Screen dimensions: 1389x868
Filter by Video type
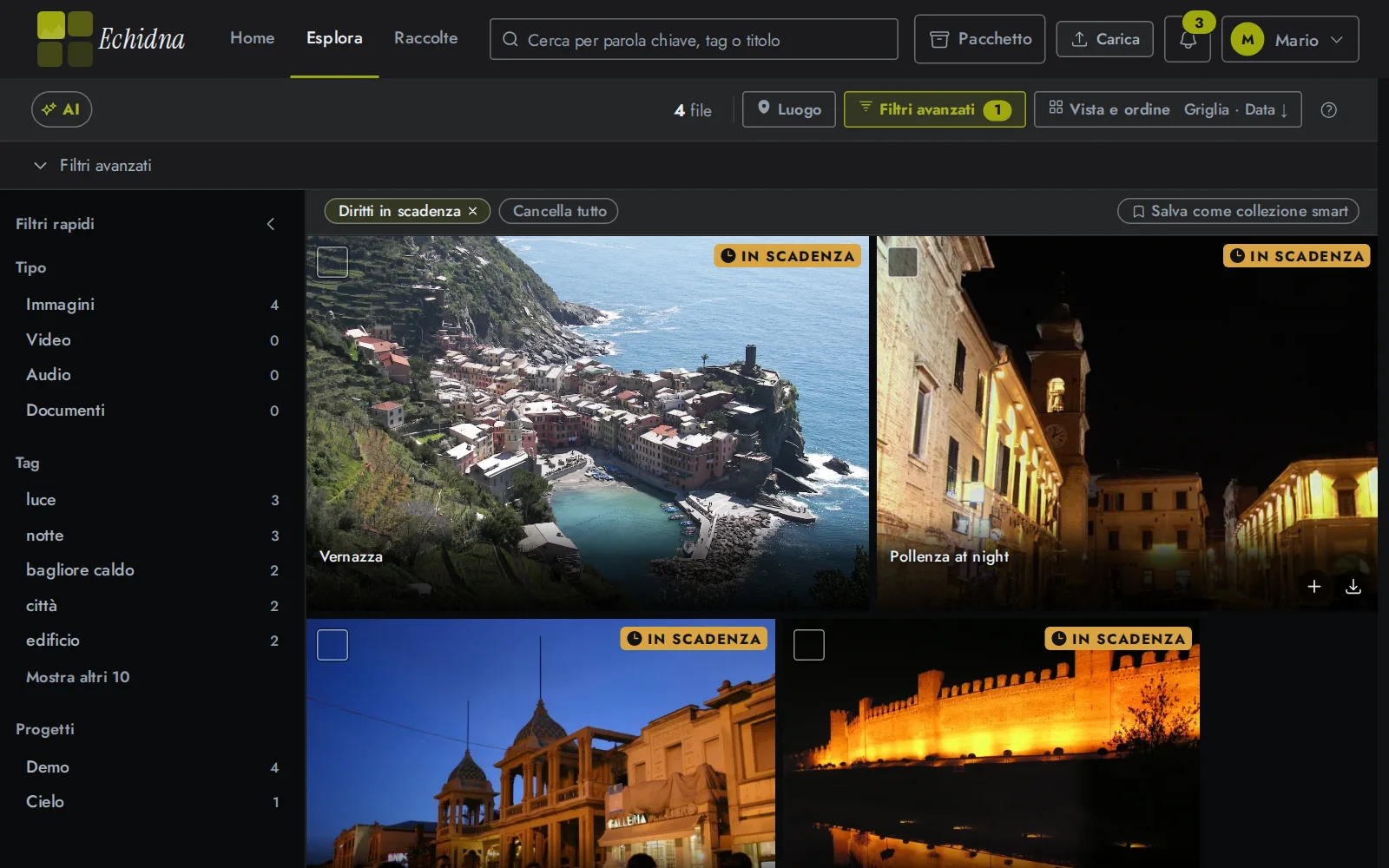[x=152, y=340]
